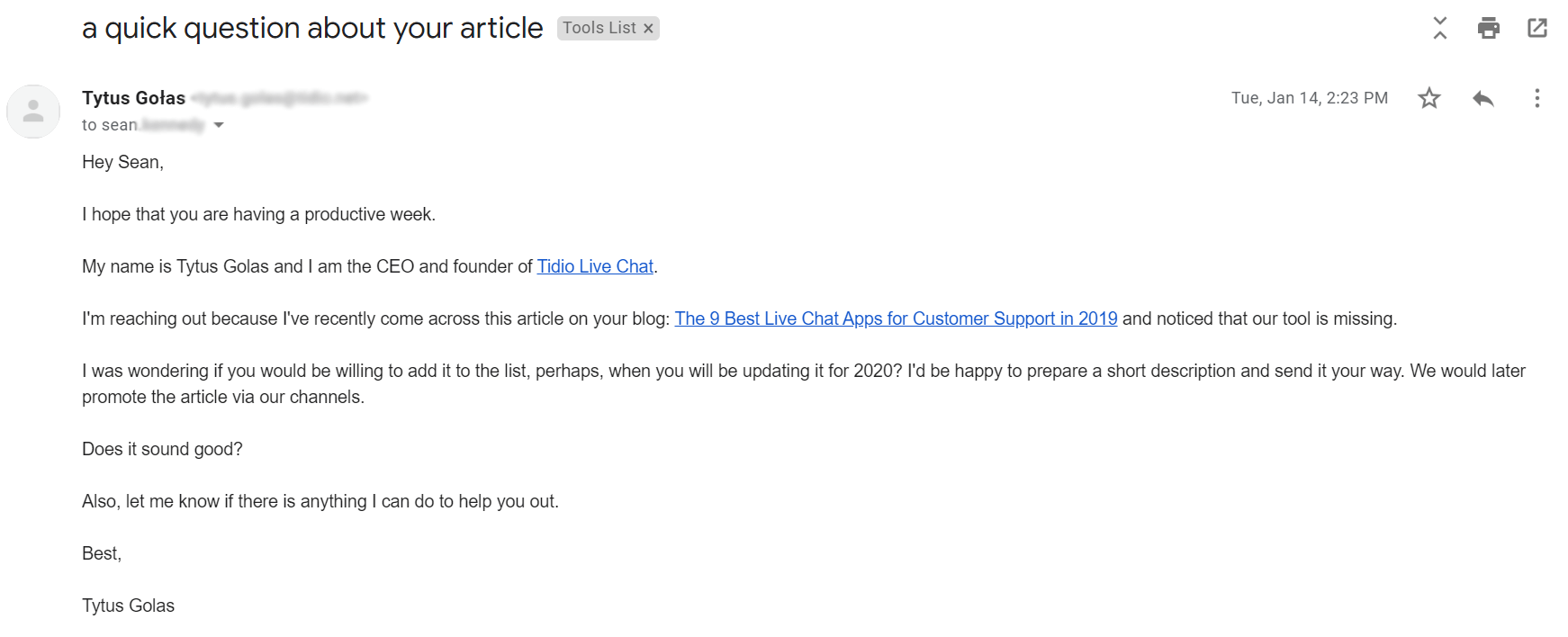Click the sender name Tytus Gołas

(x=133, y=98)
